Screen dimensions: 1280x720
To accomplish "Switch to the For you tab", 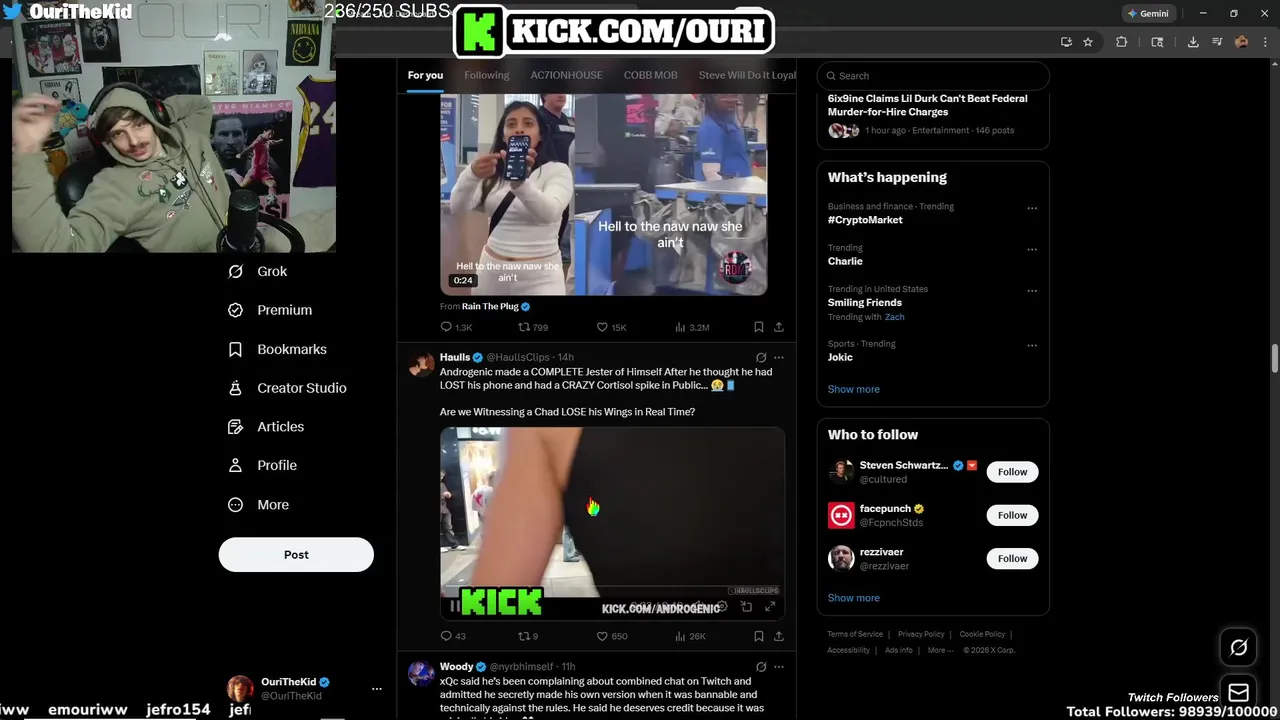I will click(425, 75).
